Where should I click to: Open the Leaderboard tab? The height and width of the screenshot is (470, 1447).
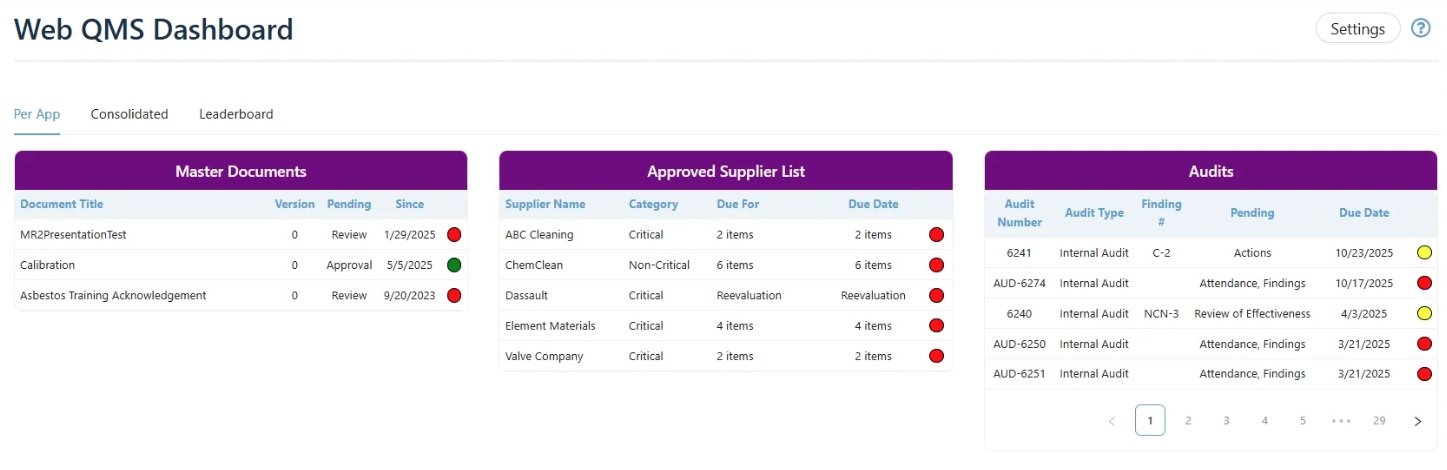pyautogui.click(x=236, y=114)
